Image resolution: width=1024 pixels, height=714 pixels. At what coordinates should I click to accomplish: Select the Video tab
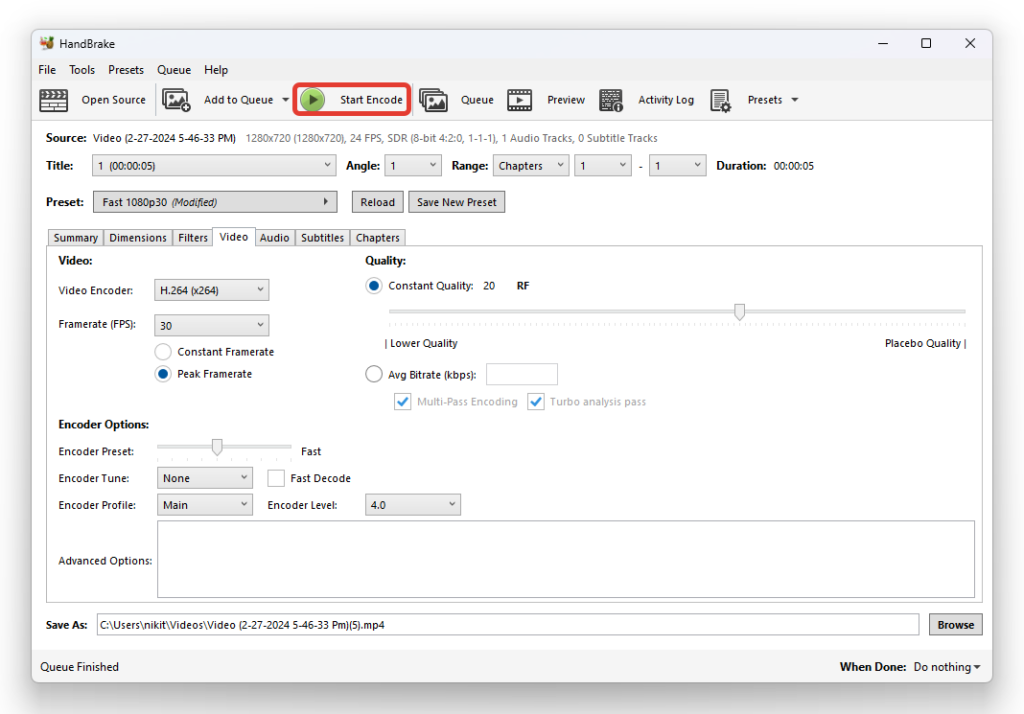tap(234, 236)
